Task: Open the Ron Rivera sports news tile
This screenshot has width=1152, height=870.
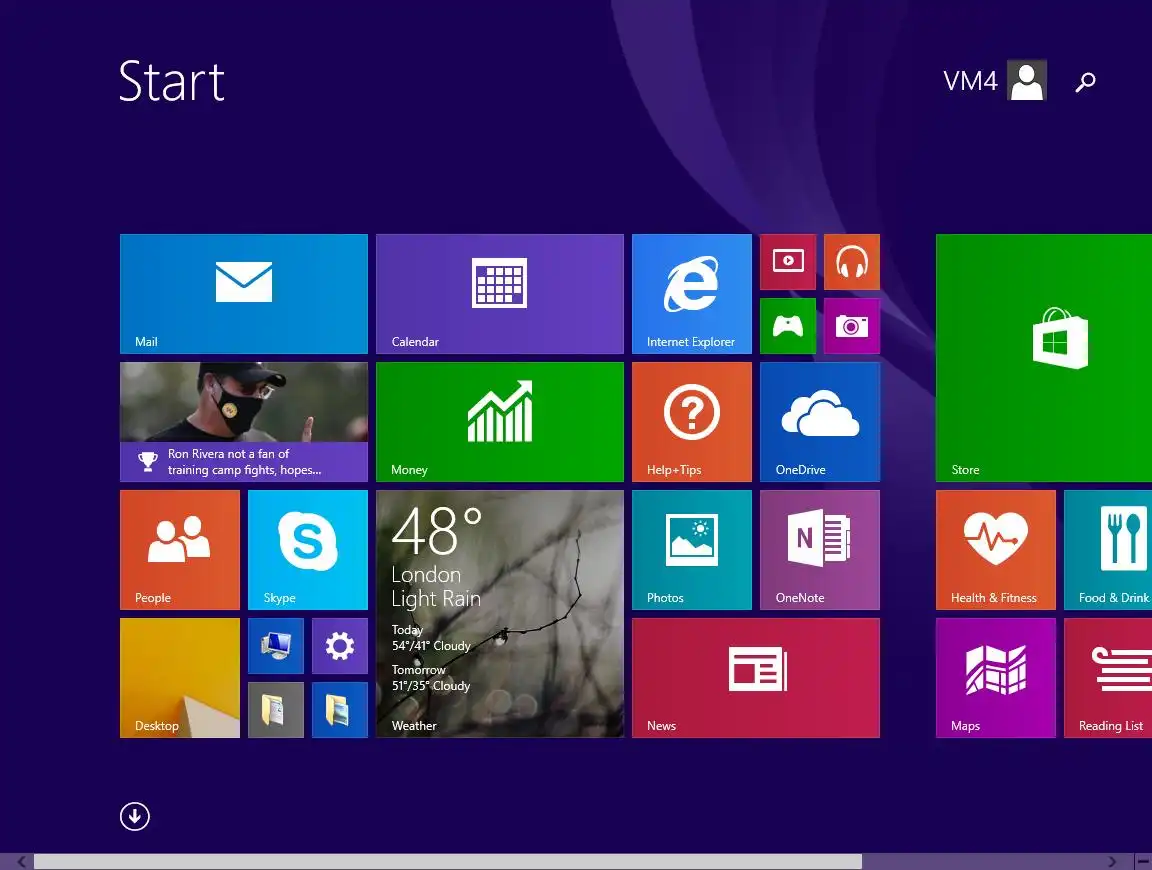Action: click(x=243, y=422)
